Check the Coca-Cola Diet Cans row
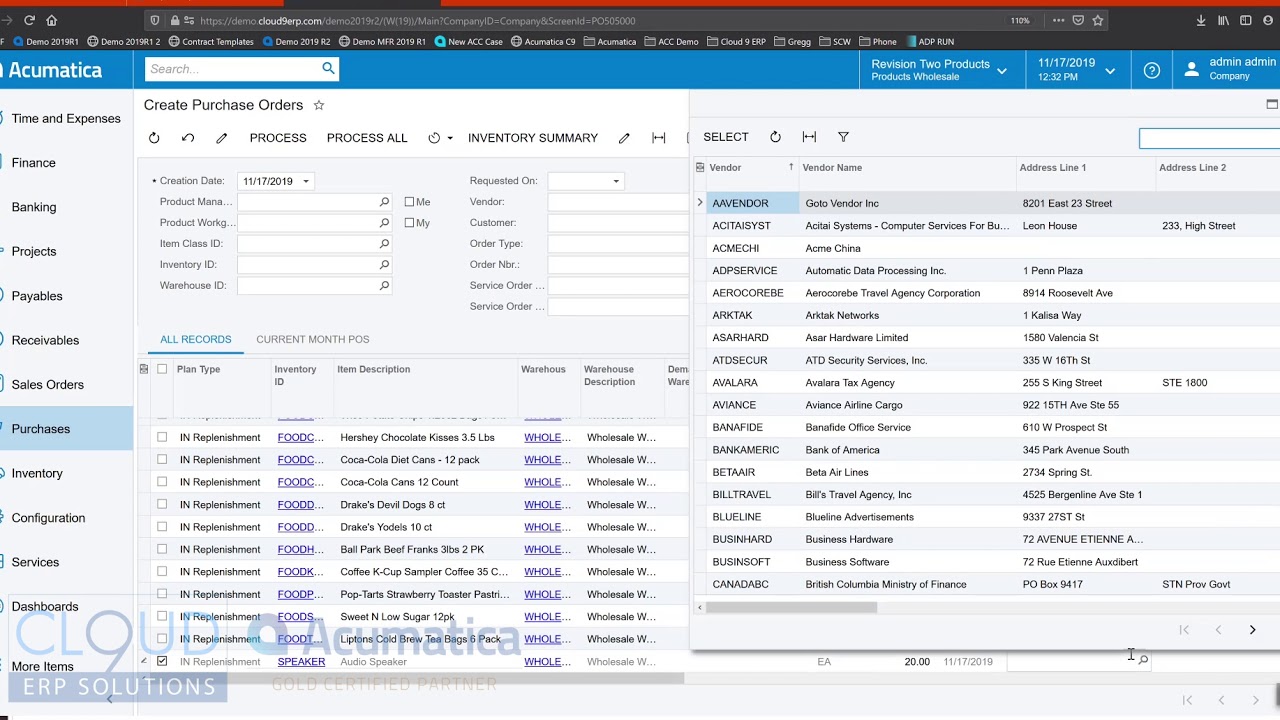 pos(162,460)
